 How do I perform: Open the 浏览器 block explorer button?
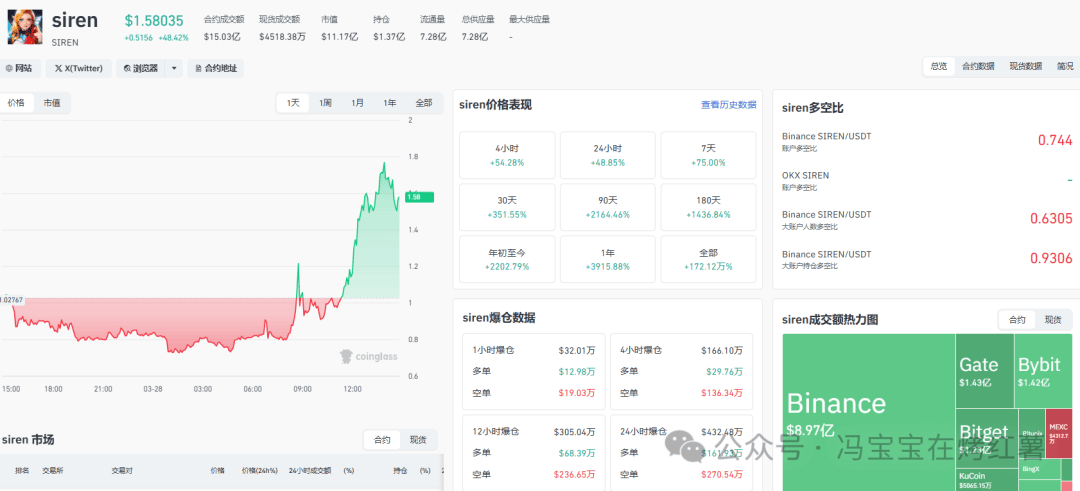[x=141, y=68]
